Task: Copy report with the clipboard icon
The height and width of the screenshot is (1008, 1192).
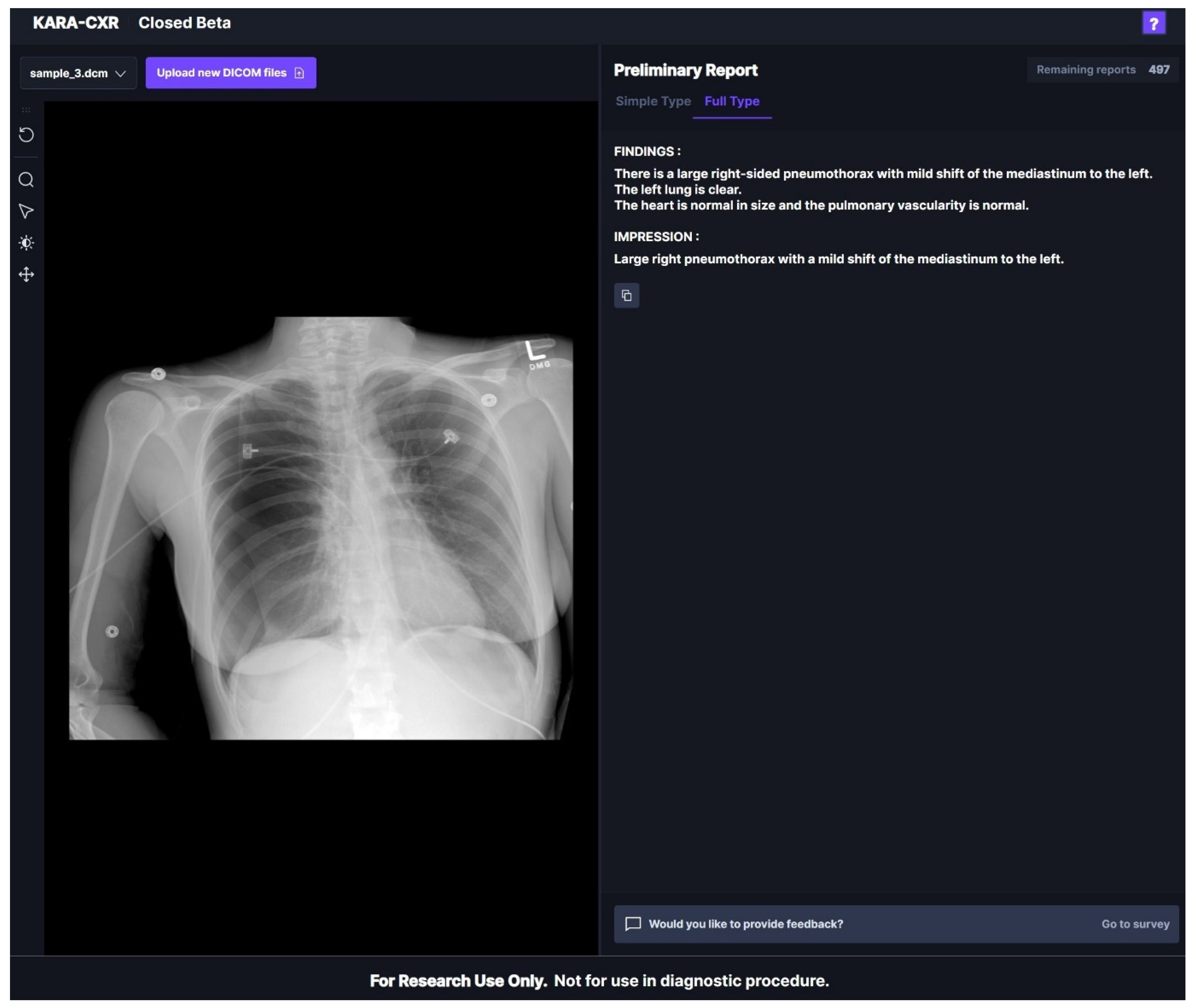Action: (x=626, y=295)
